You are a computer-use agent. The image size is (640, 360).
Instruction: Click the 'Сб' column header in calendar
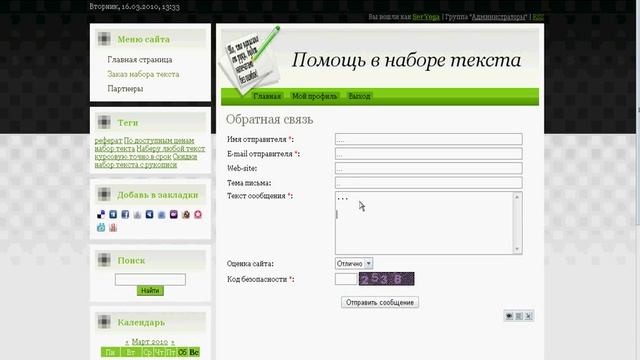point(182,352)
